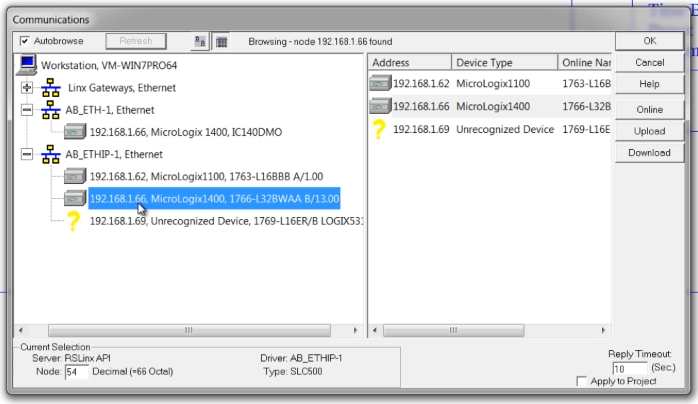
Task: Select 192.168.1.62, MicroLogix1100 tree entry
Action: (206, 177)
